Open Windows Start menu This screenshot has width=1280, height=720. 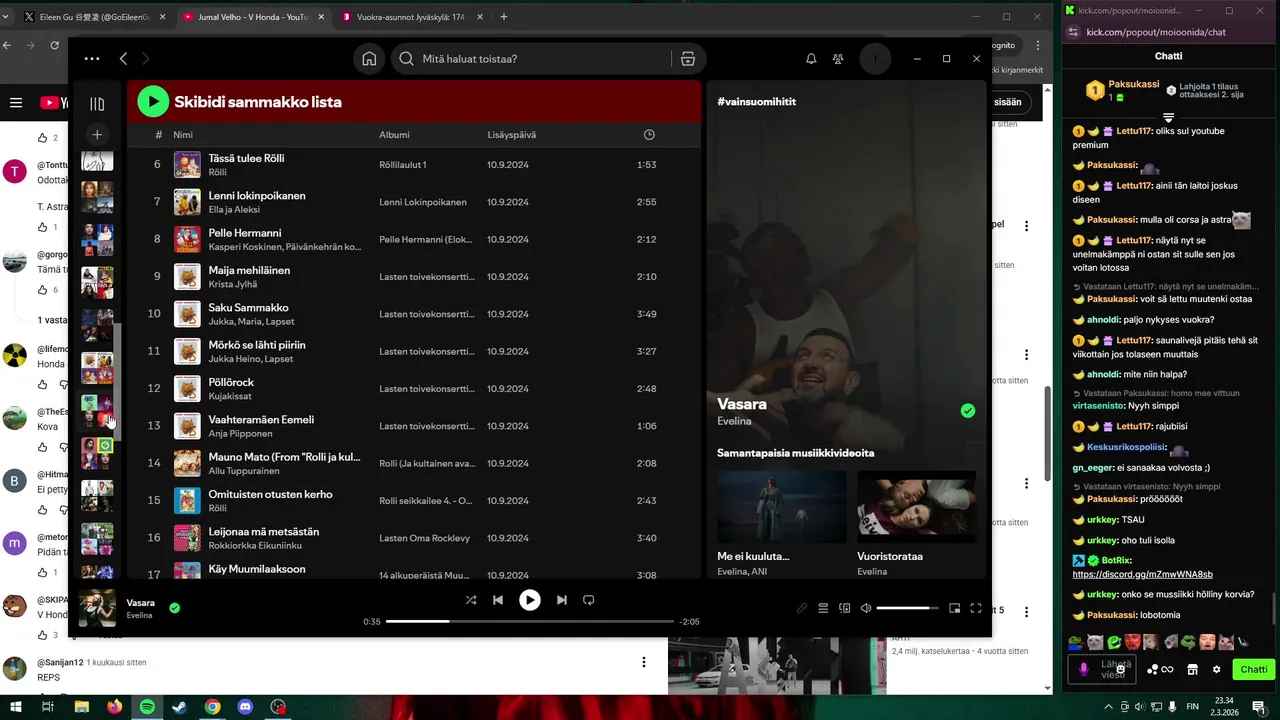click(16, 707)
